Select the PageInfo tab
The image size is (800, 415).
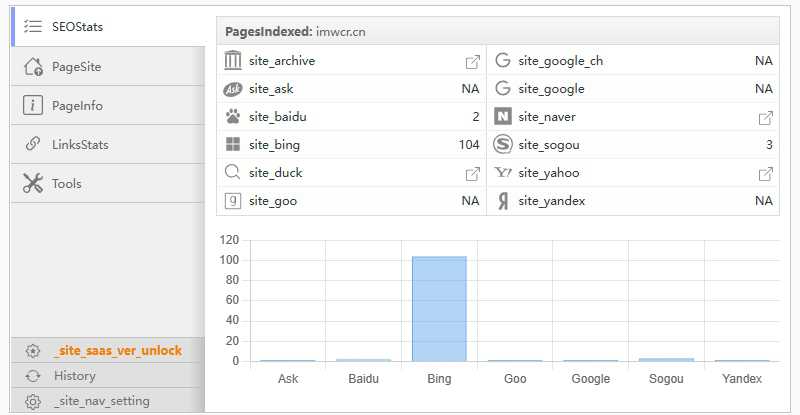pos(77,106)
